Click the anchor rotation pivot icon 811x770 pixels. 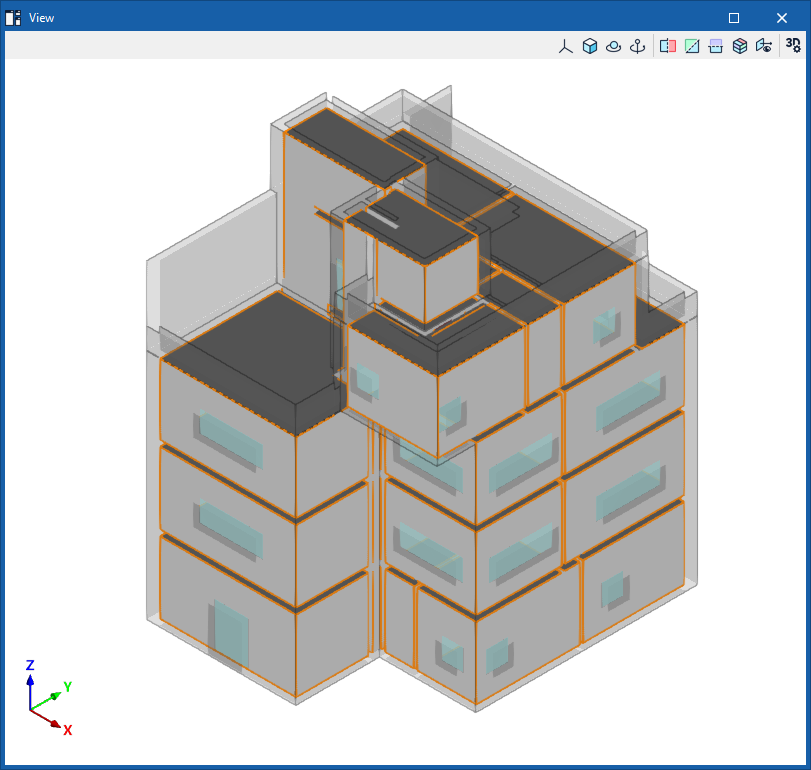click(x=637, y=47)
